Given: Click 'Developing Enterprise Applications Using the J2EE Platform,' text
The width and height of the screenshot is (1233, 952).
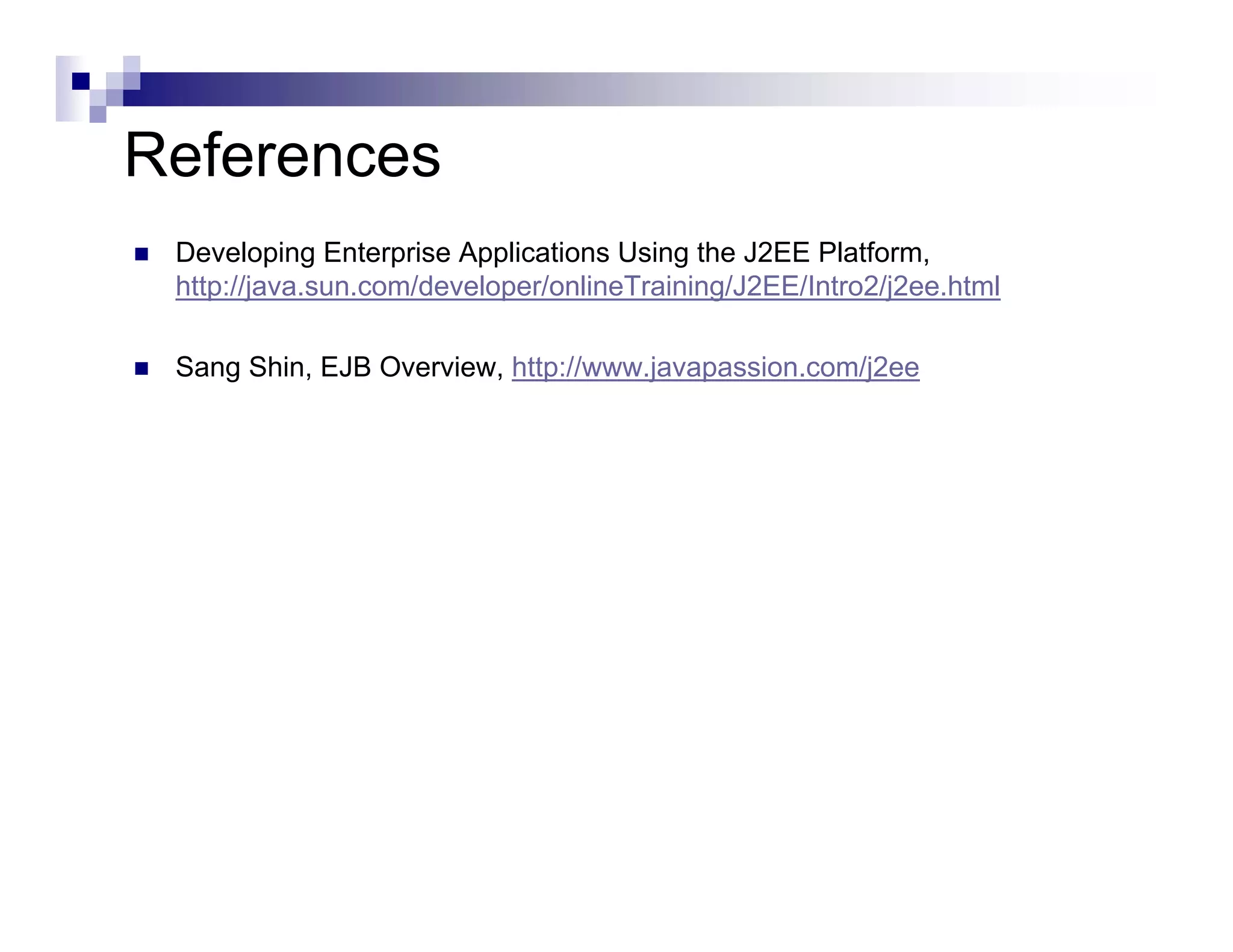Looking at the screenshot, I should 552,253.
